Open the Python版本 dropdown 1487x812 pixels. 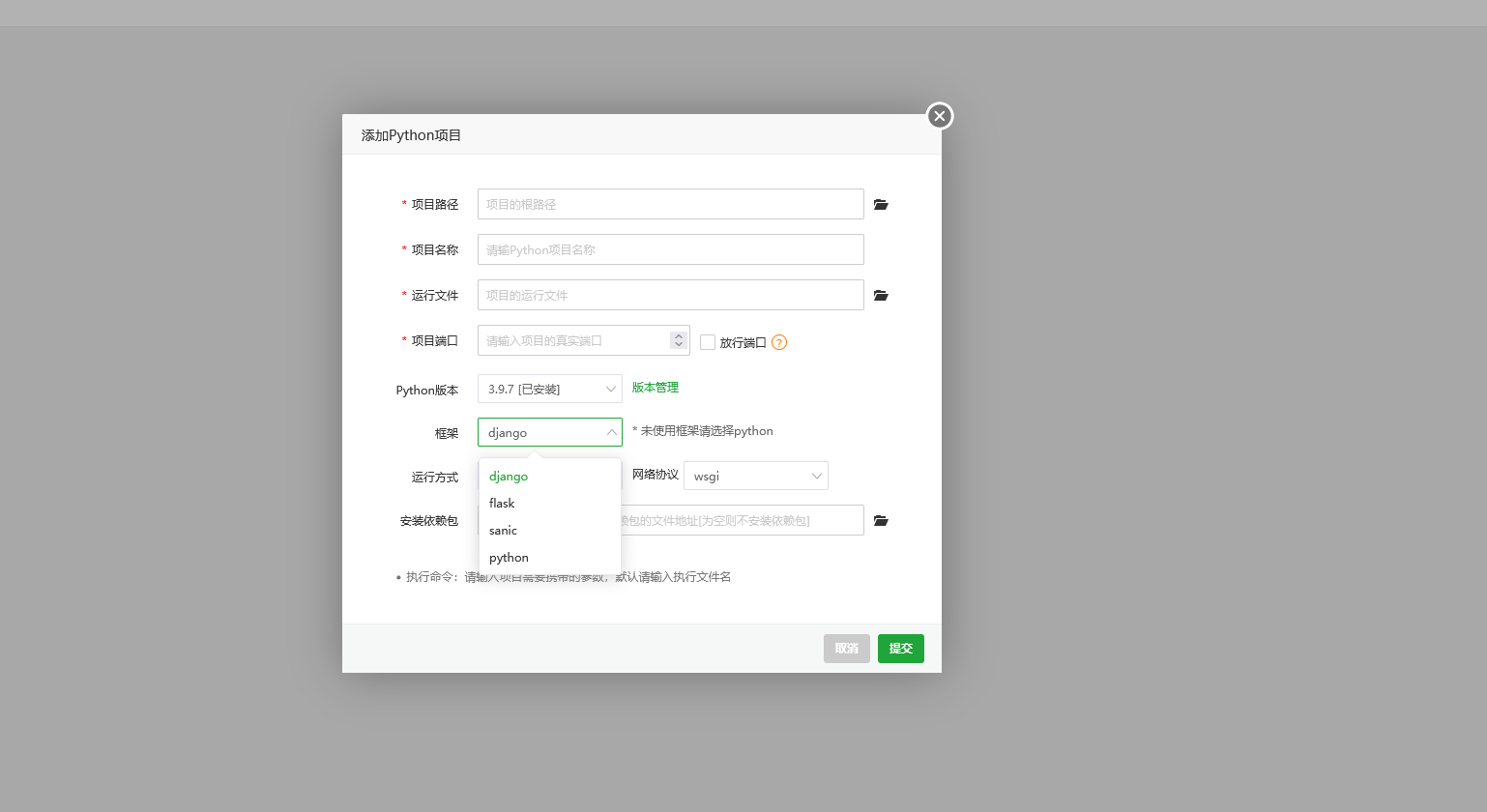550,389
